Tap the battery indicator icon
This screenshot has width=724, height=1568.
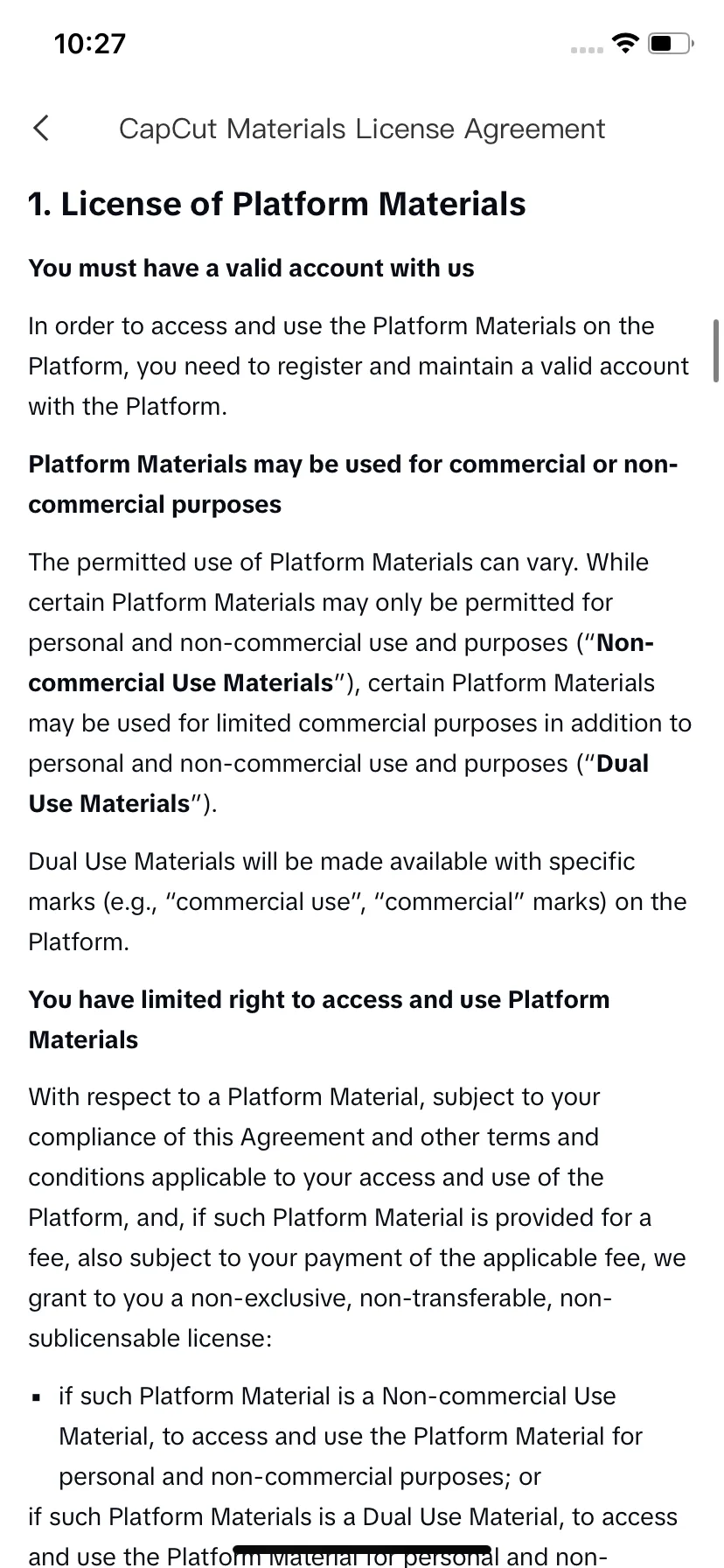(x=671, y=43)
